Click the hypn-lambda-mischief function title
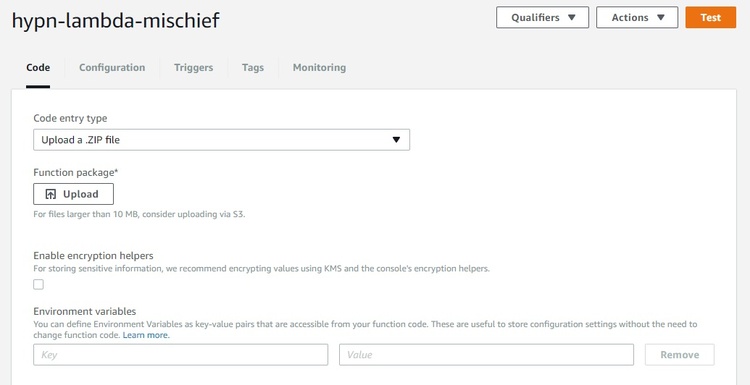 [x=116, y=21]
